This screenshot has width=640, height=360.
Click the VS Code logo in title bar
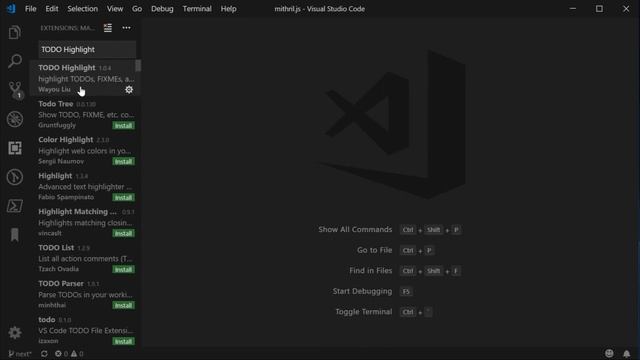[11, 9]
